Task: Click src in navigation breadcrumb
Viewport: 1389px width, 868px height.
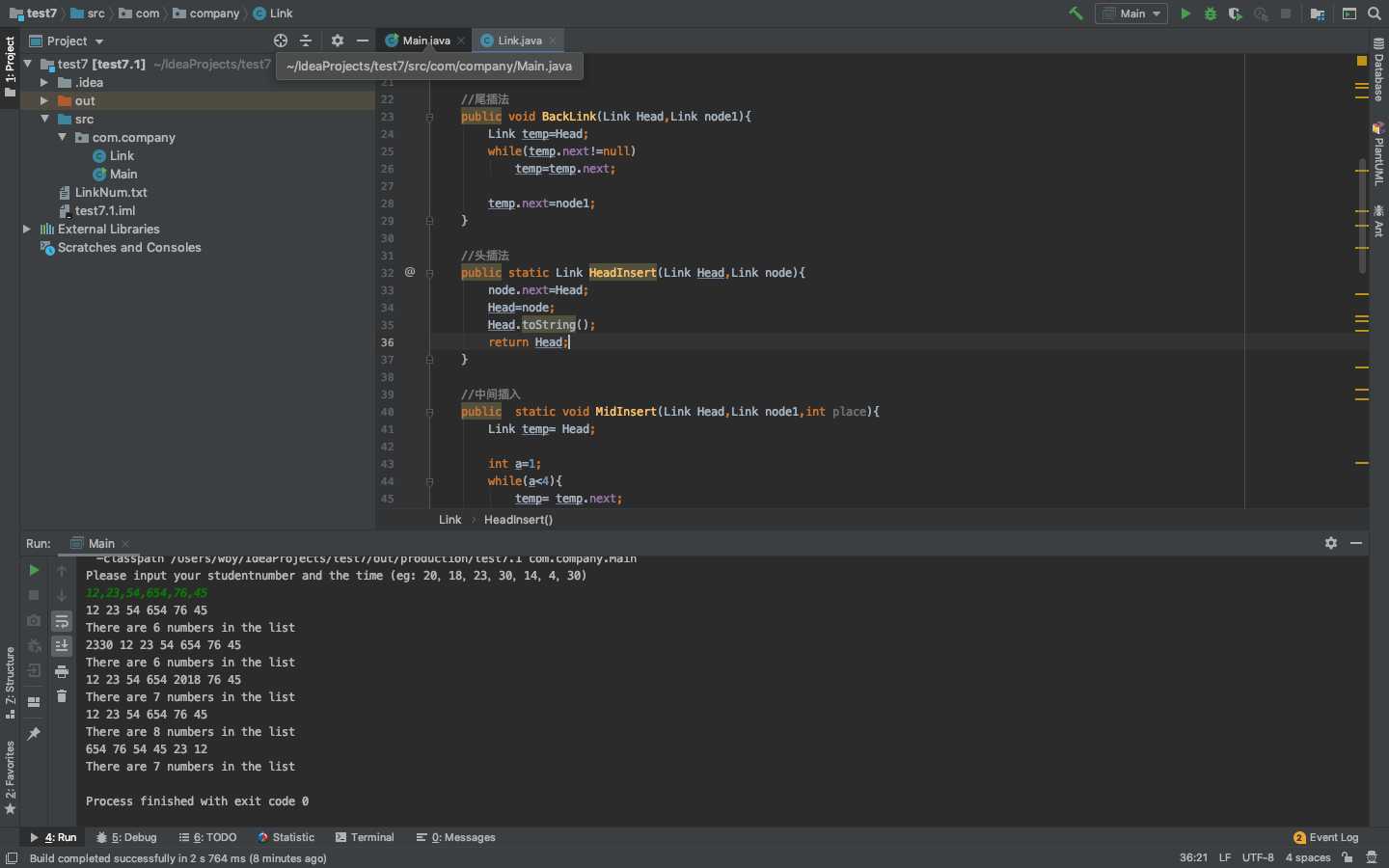Action: pyautogui.click(x=88, y=14)
